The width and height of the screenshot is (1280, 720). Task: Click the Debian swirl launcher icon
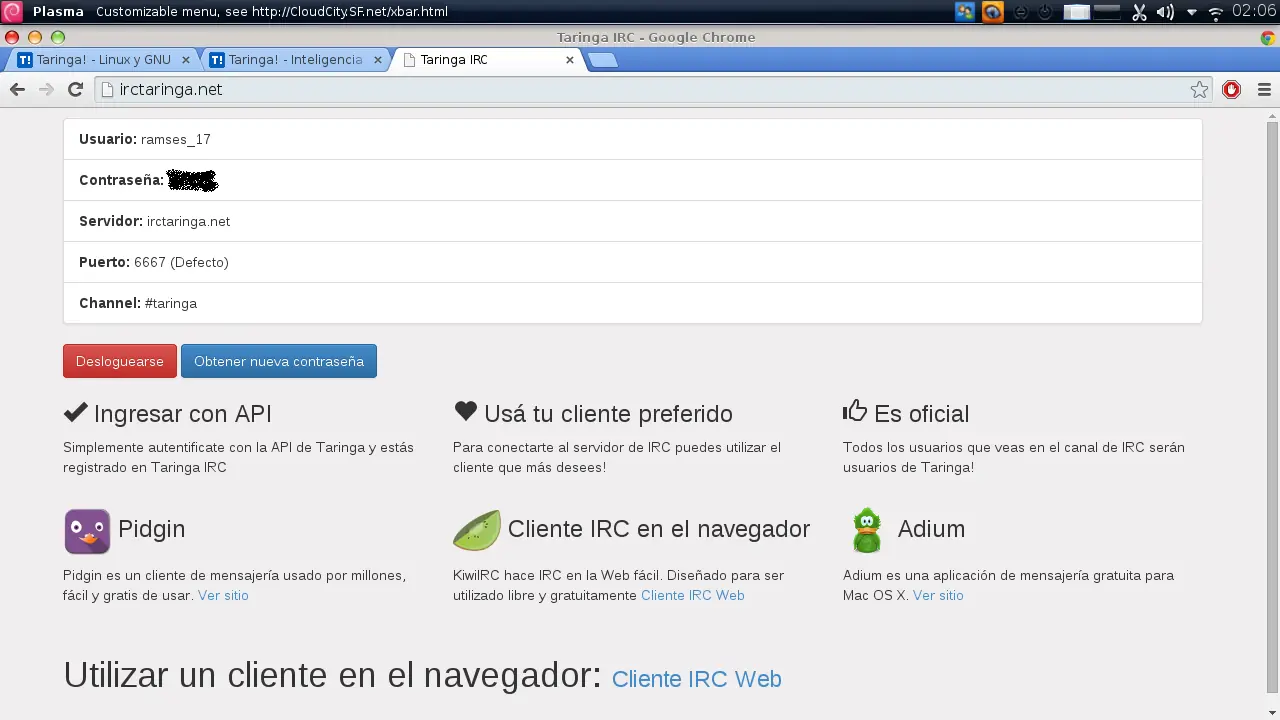coord(11,12)
